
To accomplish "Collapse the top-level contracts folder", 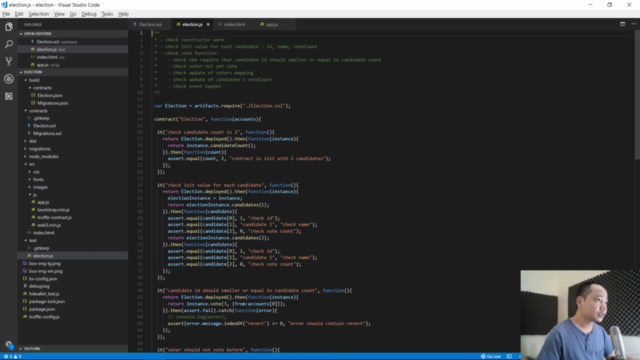I will 73,111.
